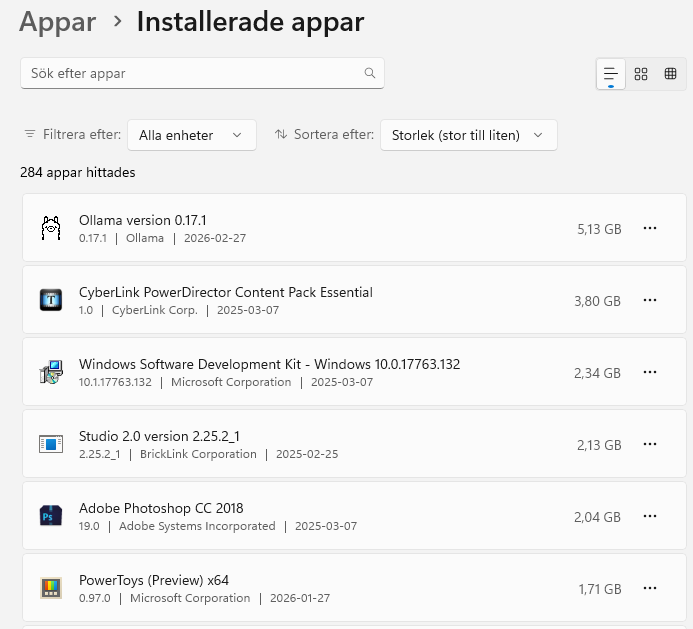
Task: Click the 1,71 GB size value
Action: 600,589
